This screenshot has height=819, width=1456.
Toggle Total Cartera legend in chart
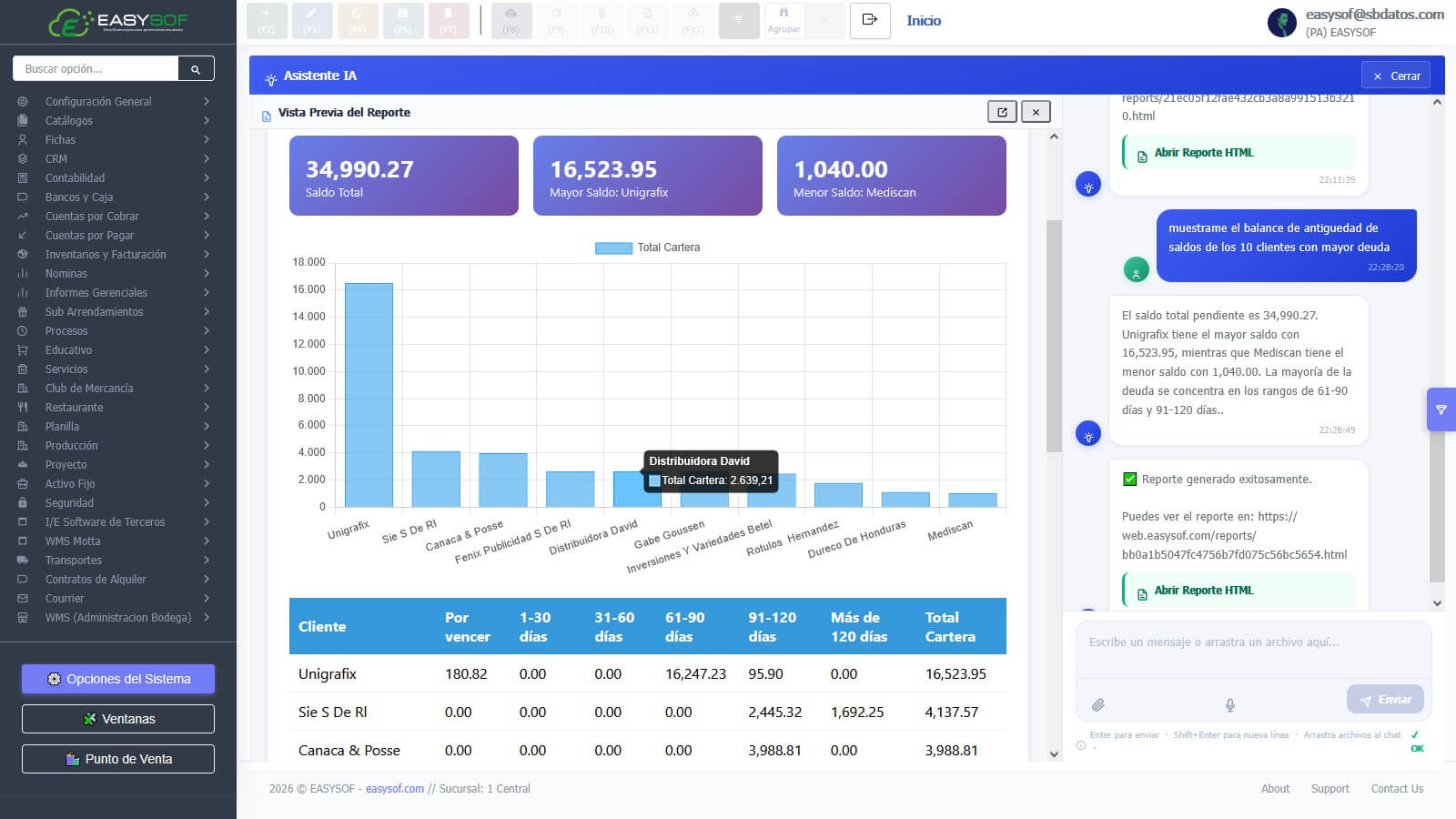point(648,248)
